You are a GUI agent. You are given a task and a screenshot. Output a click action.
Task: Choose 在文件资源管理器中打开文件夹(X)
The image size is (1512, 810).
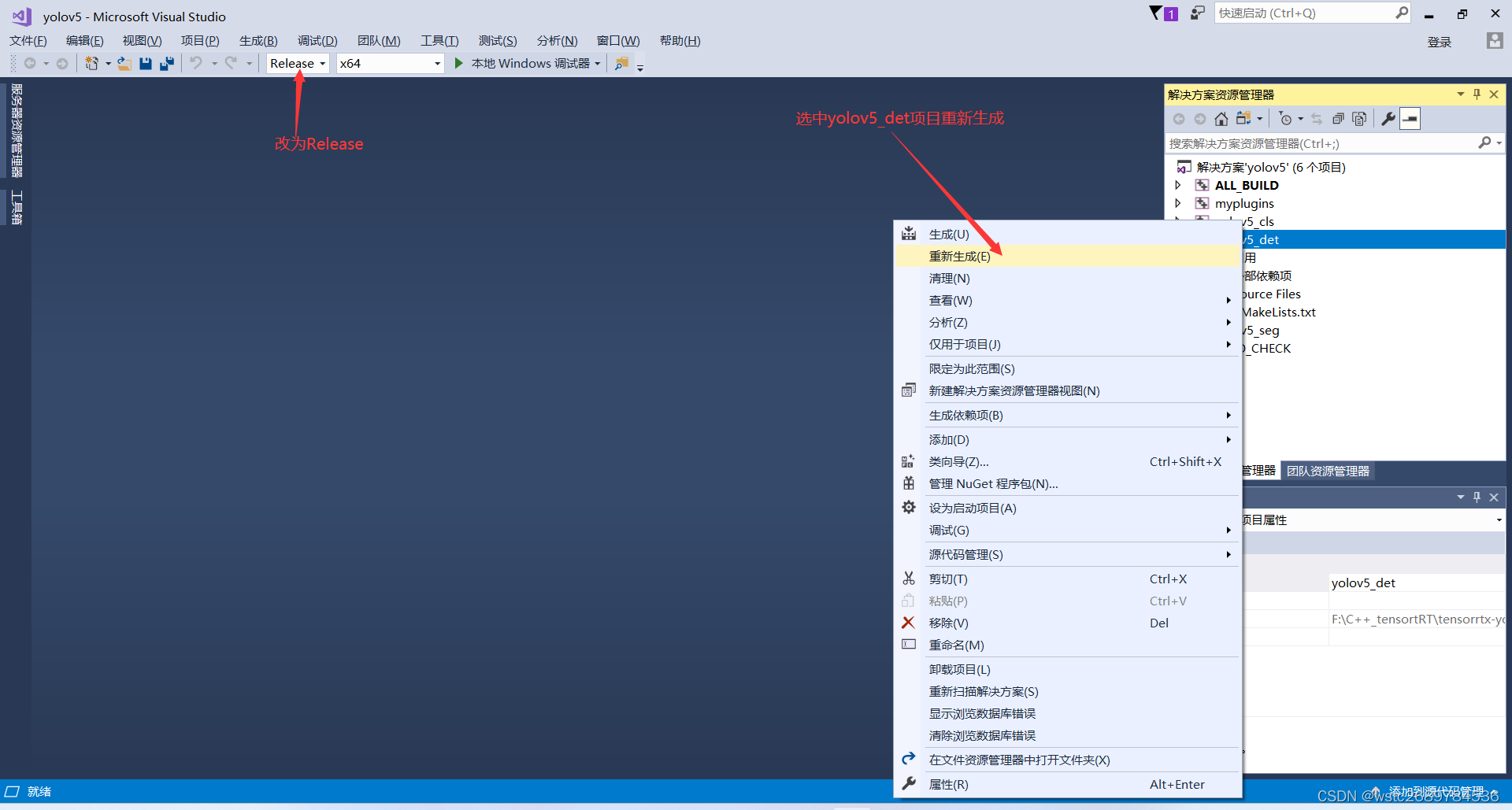(1067, 760)
